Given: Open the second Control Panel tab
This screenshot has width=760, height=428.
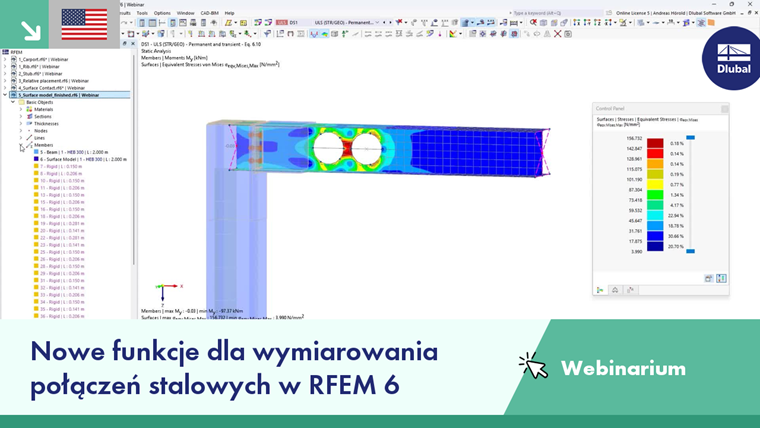Looking at the screenshot, I should [x=615, y=290].
